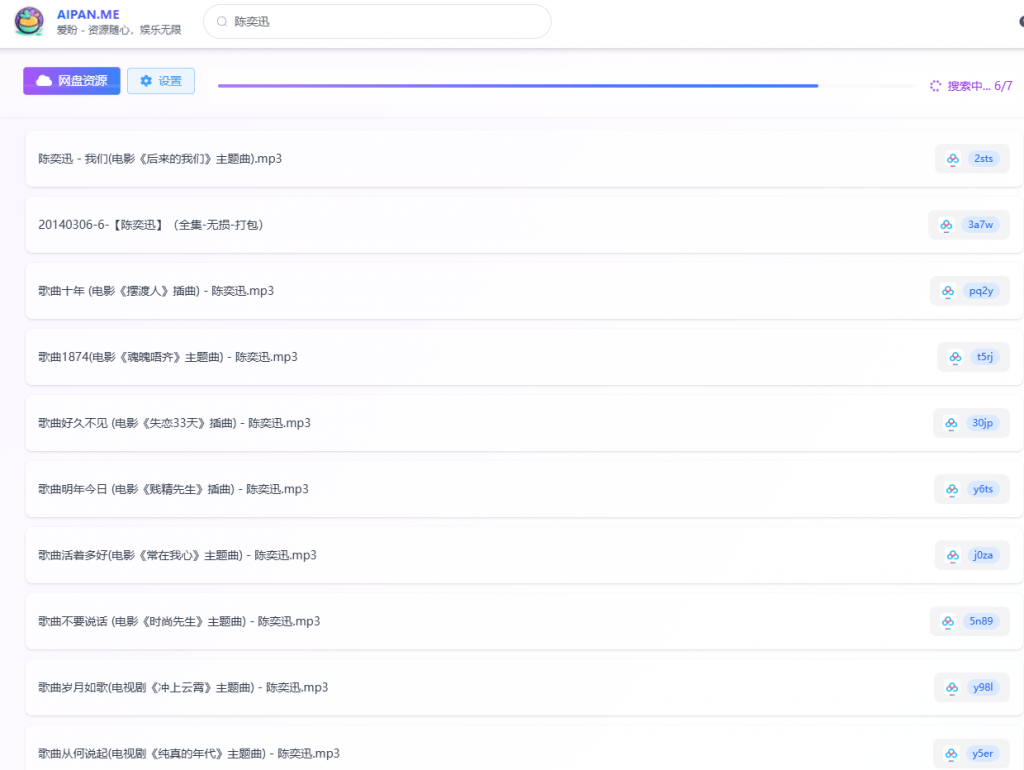Open 歌曲从何说起 纯真的年代 result

(189, 753)
